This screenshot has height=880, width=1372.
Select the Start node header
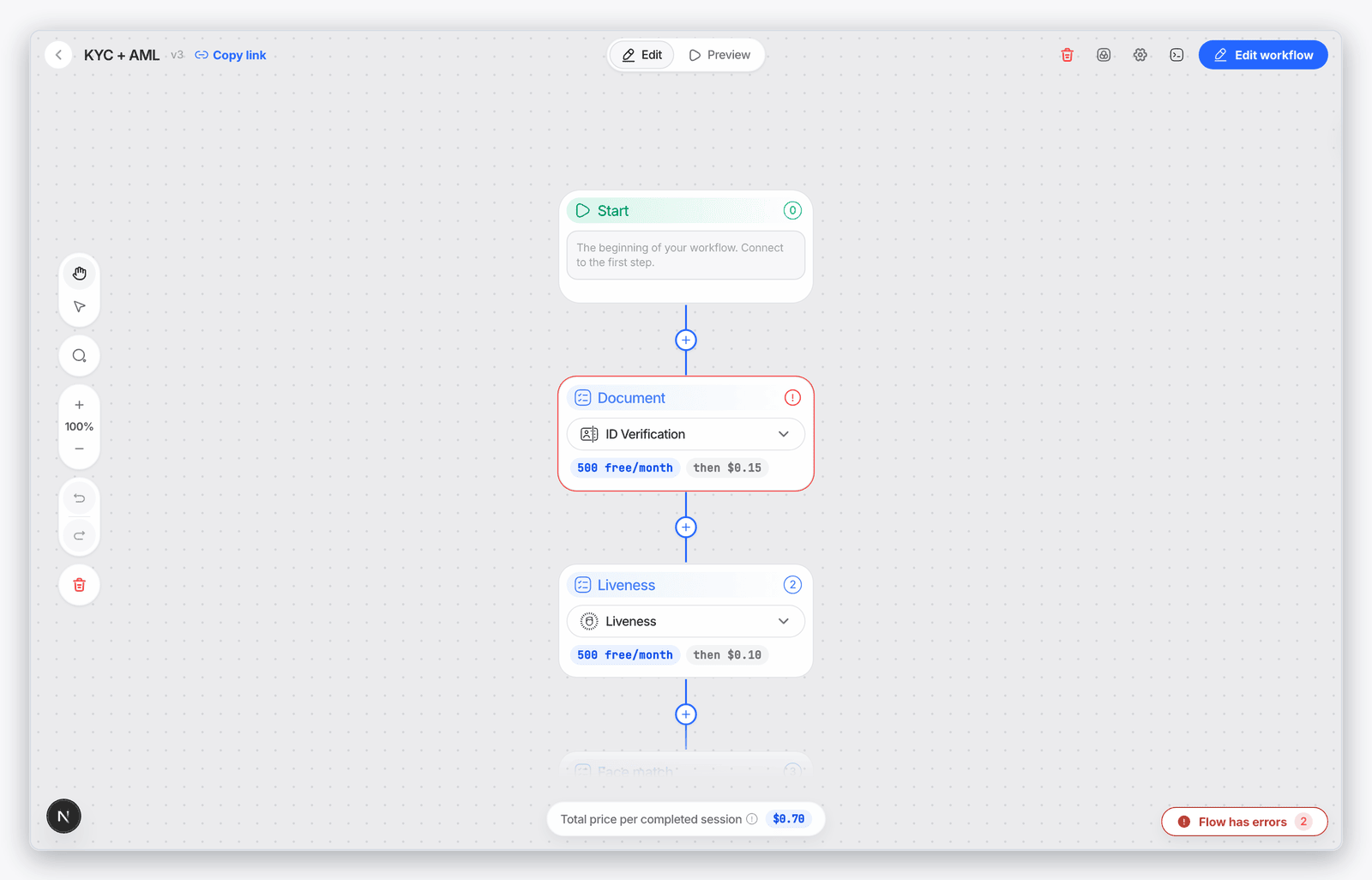coord(686,211)
